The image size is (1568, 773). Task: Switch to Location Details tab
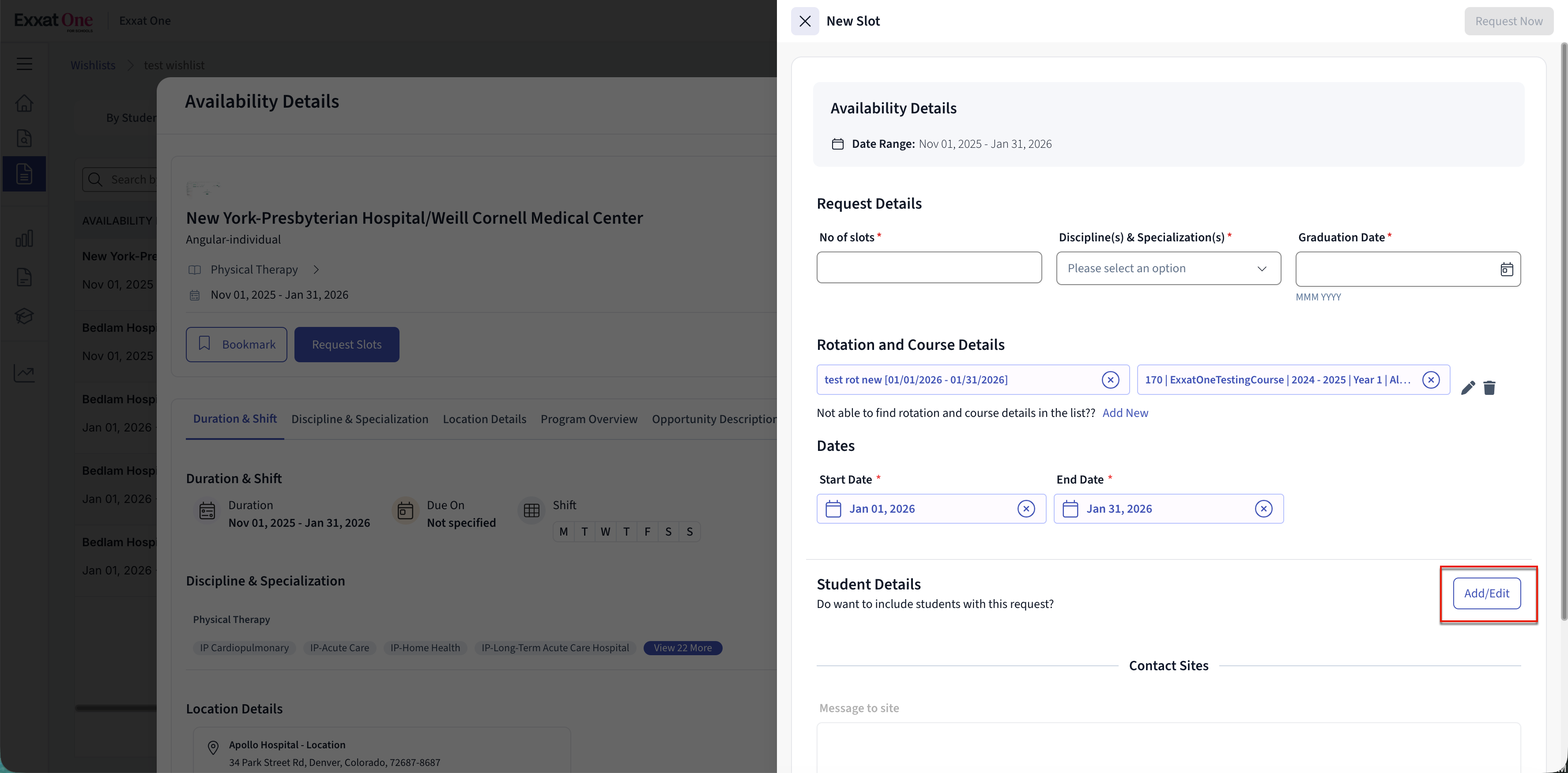tap(484, 419)
